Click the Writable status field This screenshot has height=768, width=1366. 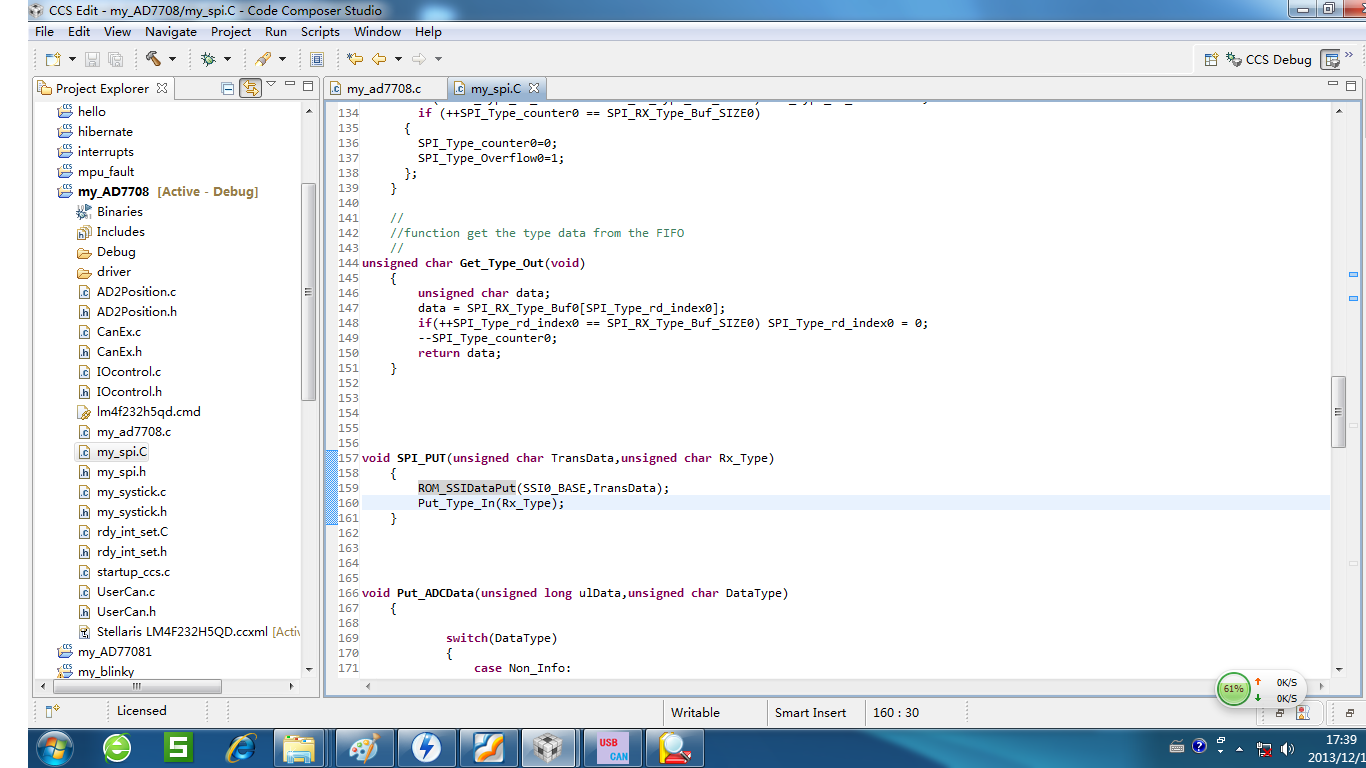[x=696, y=713]
